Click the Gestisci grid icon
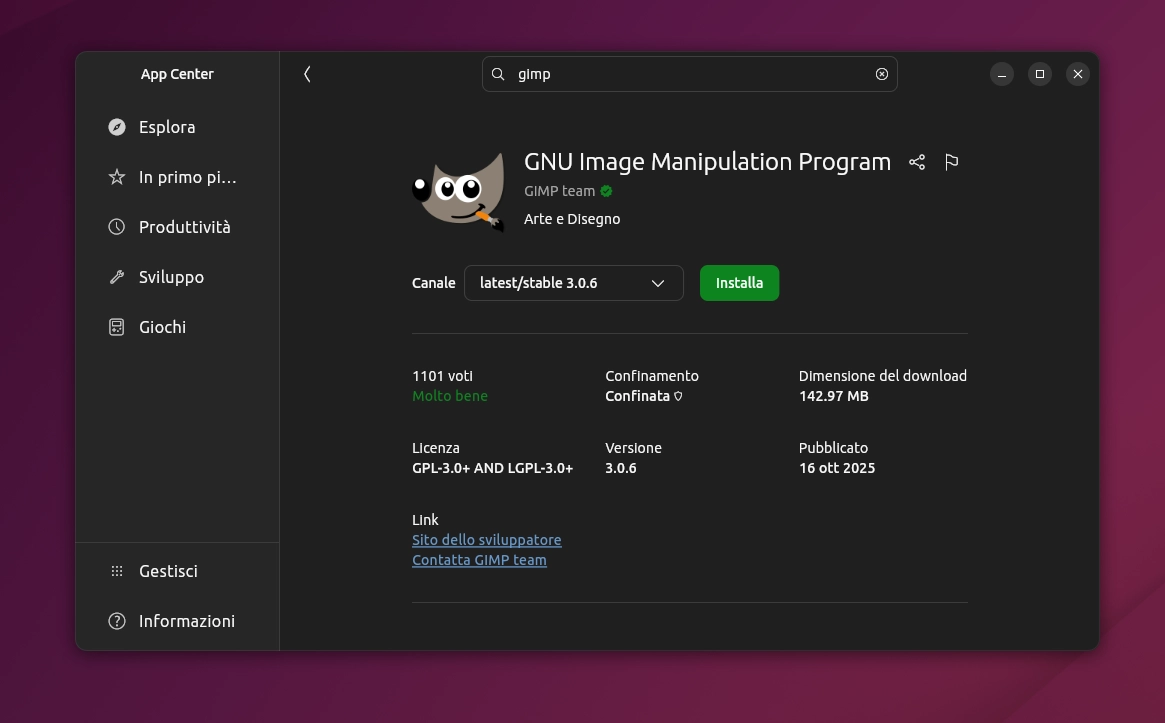This screenshot has width=1165, height=723. [x=117, y=570]
